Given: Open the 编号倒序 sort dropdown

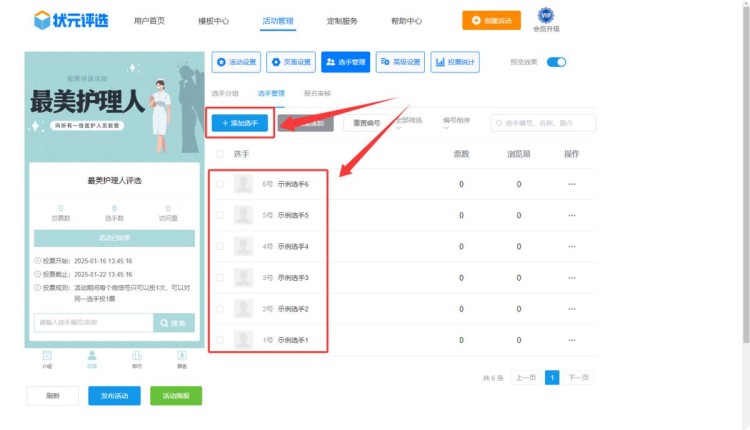Looking at the screenshot, I should (x=457, y=122).
